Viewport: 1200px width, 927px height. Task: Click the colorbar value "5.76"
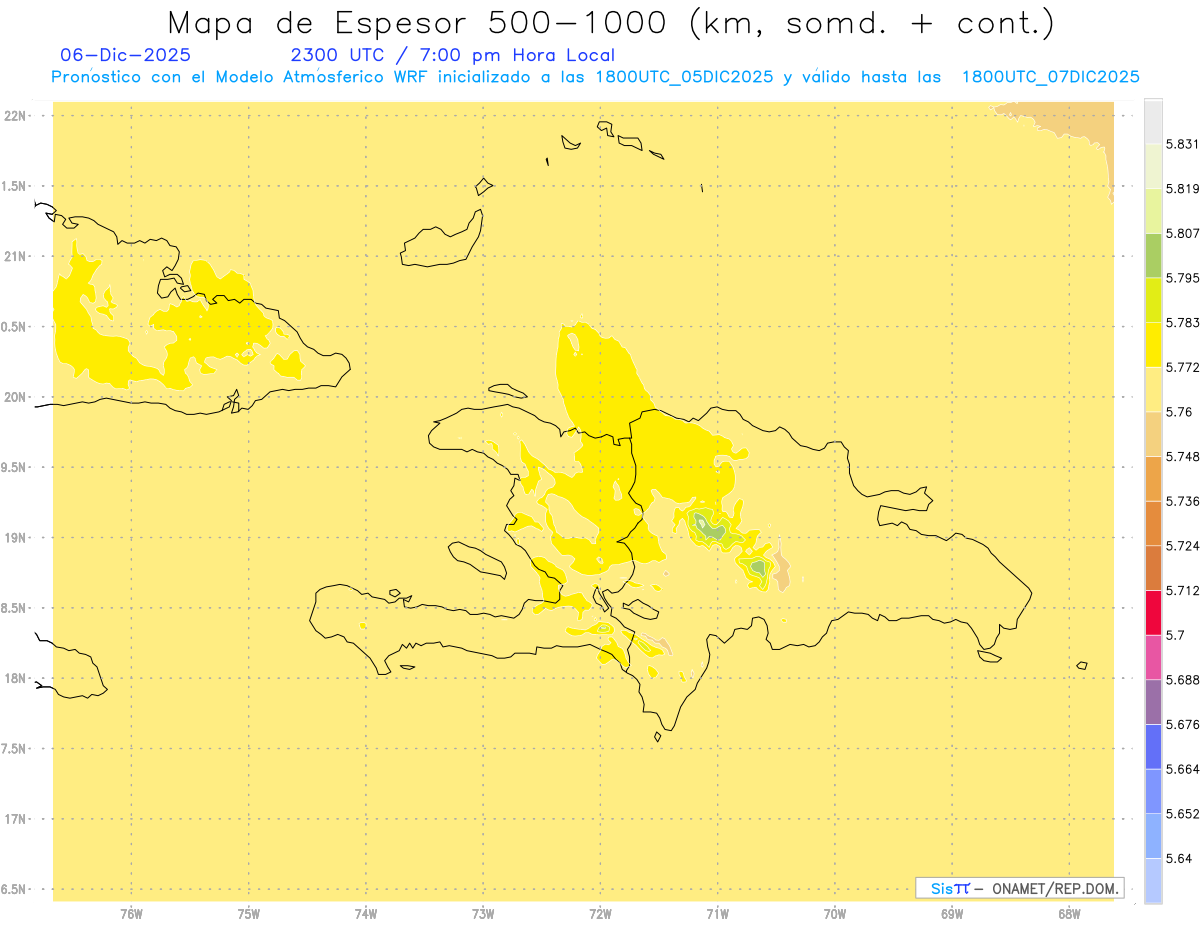pyautogui.click(x=1179, y=412)
